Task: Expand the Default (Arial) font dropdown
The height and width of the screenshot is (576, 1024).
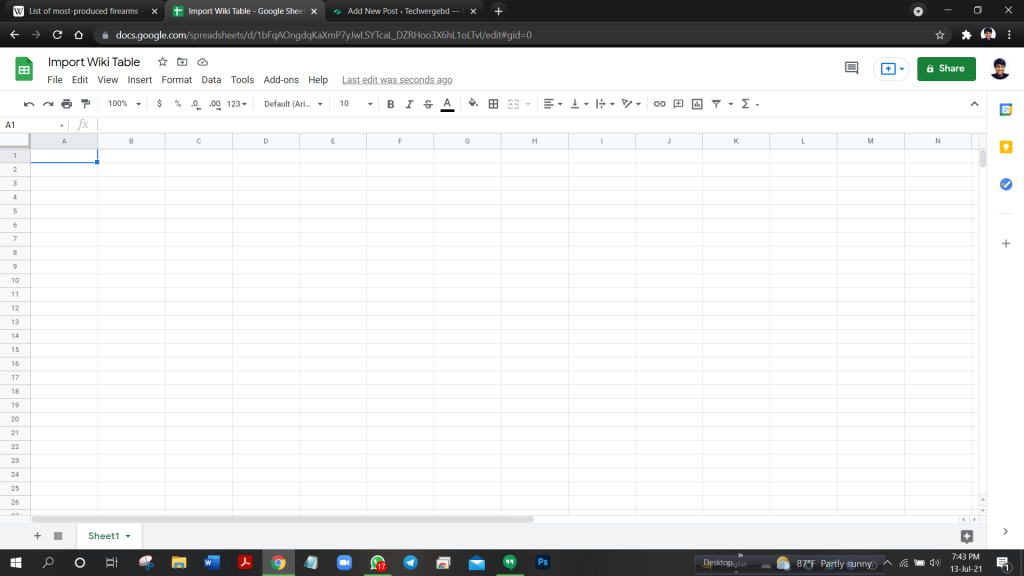Action: (x=293, y=104)
